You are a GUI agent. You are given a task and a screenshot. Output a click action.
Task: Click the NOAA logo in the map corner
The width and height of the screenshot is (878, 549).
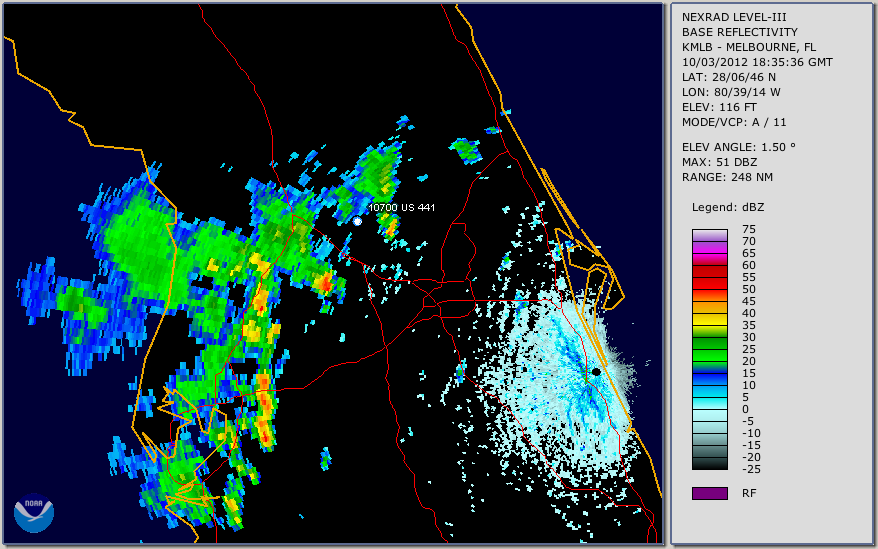click(34, 513)
